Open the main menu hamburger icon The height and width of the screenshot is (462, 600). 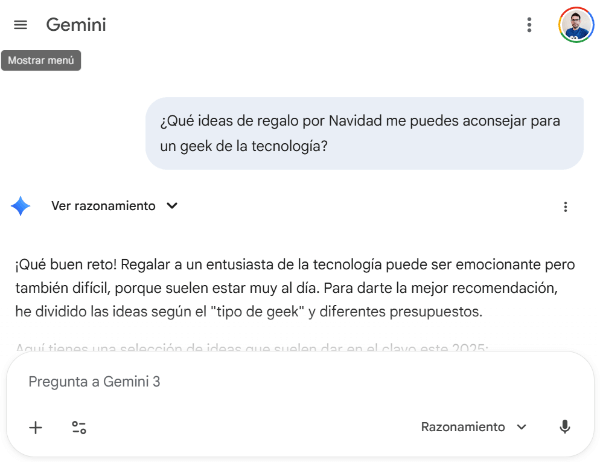pos(20,25)
